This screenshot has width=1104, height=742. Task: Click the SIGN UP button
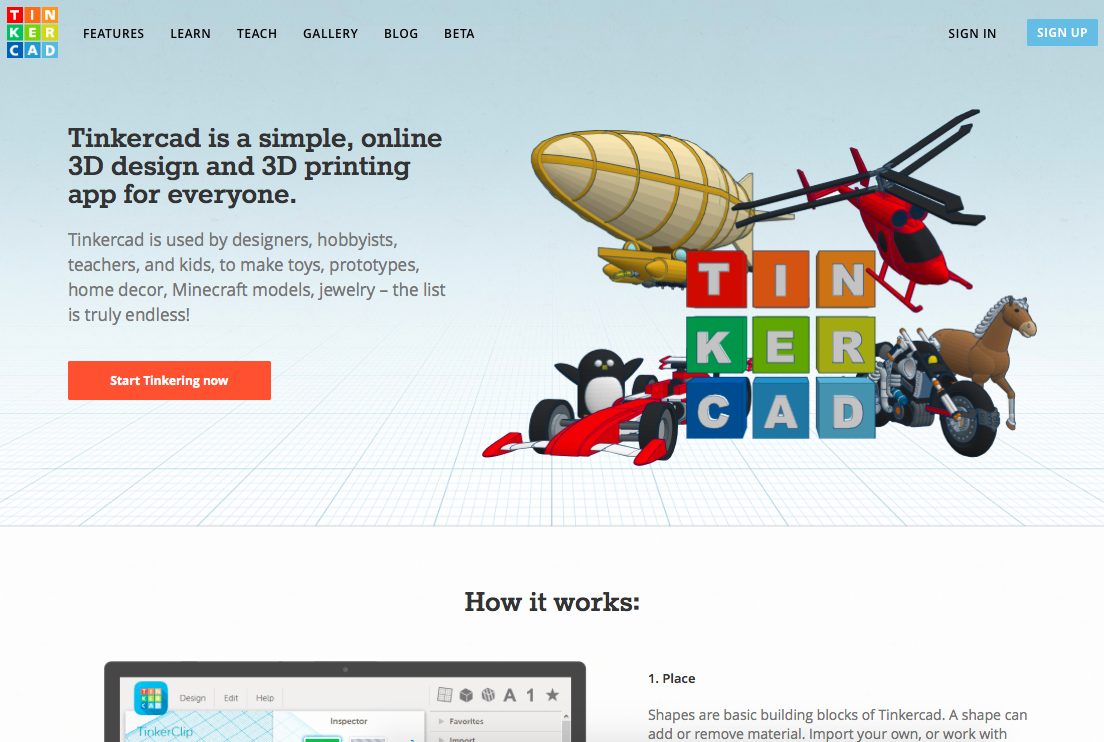(1062, 32)
